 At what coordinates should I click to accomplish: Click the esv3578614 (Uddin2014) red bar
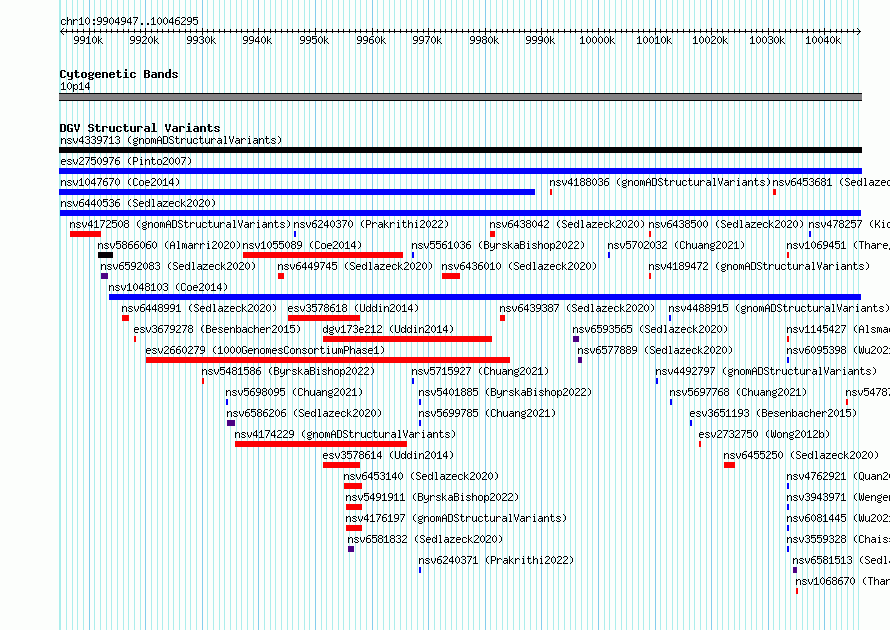[x=342, y=465]
